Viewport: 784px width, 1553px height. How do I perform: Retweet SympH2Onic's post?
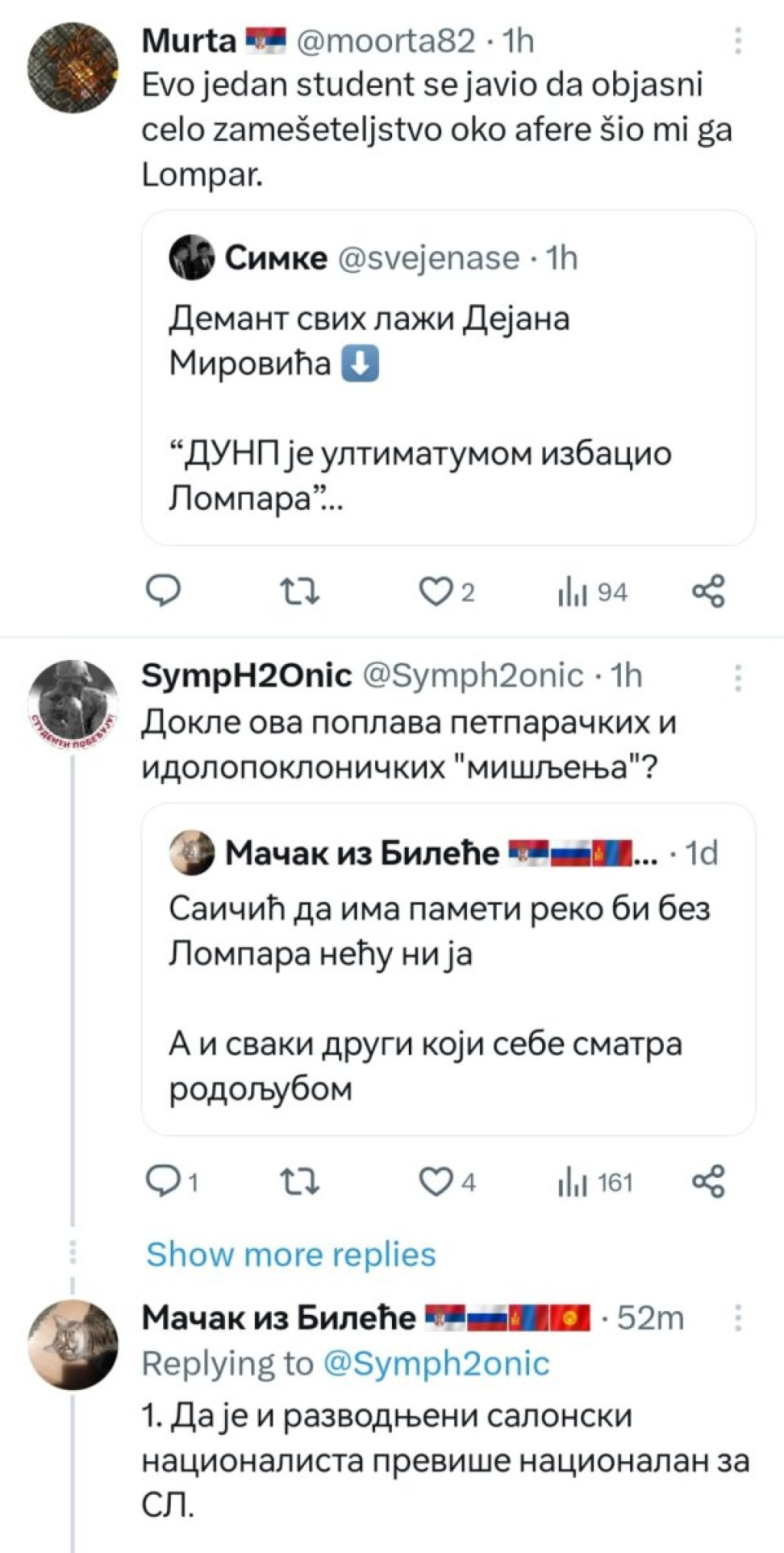tap(299, 1183)
